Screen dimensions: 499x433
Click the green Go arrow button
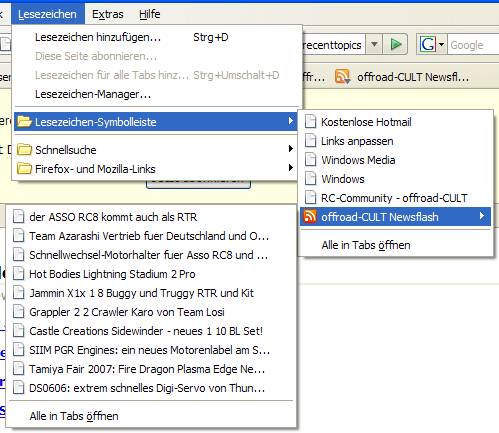pyautogui.click(x=395, y=44)
